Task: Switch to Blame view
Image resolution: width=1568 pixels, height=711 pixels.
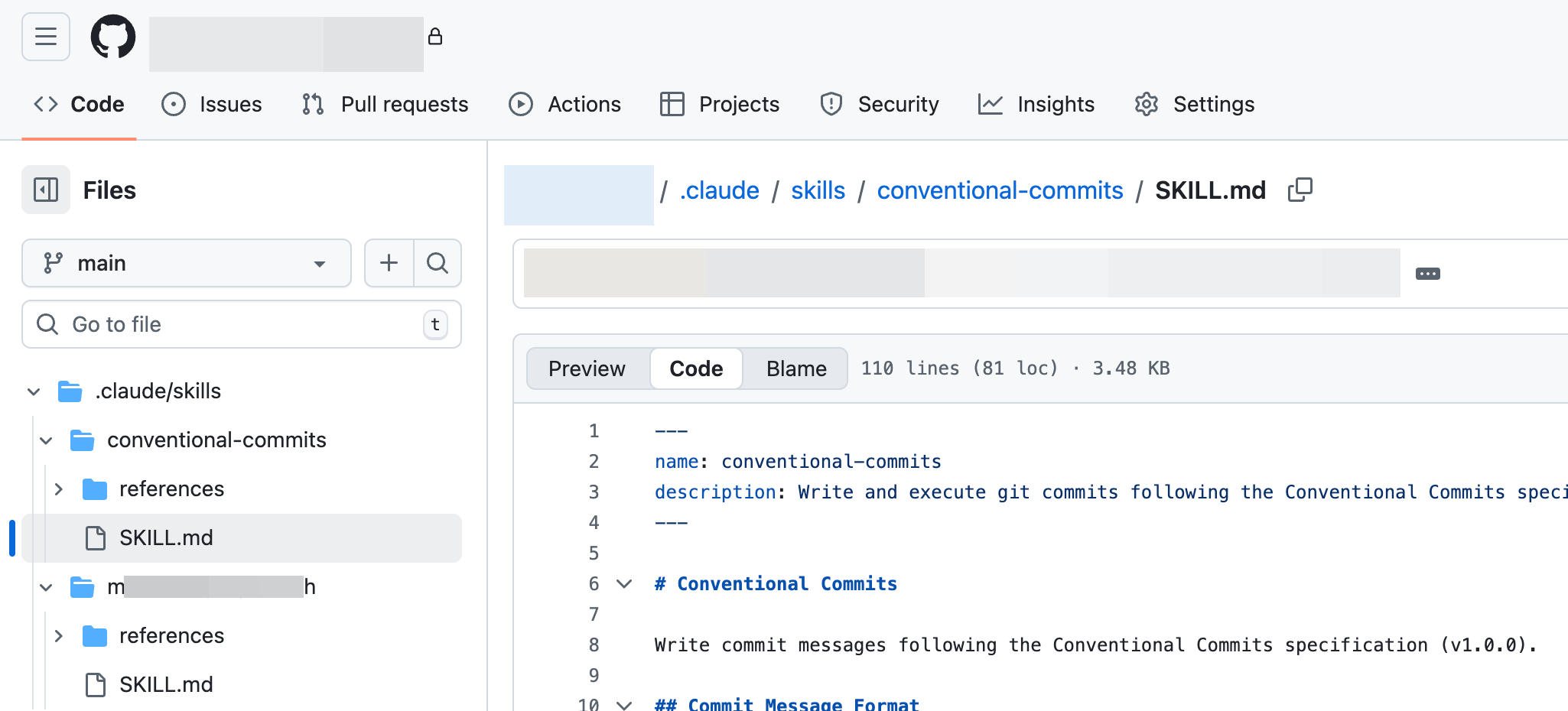Action: [x=795, y=368]
